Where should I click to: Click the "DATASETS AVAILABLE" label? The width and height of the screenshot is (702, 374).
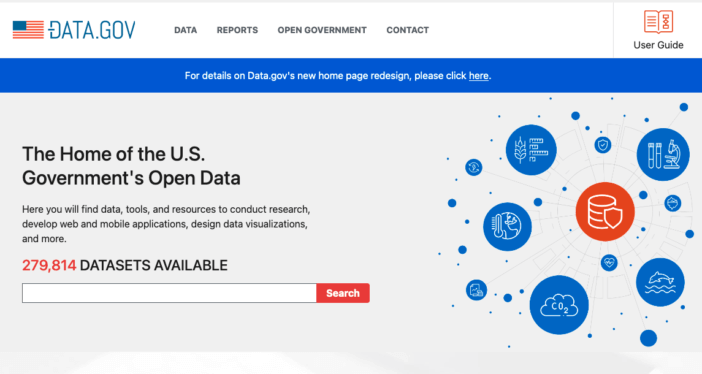pyautogui.click(x=154, y=266)
